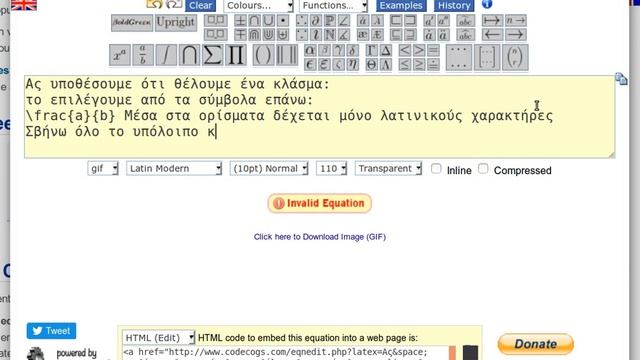Click inside the yellow equation text area

click(320, 116)
